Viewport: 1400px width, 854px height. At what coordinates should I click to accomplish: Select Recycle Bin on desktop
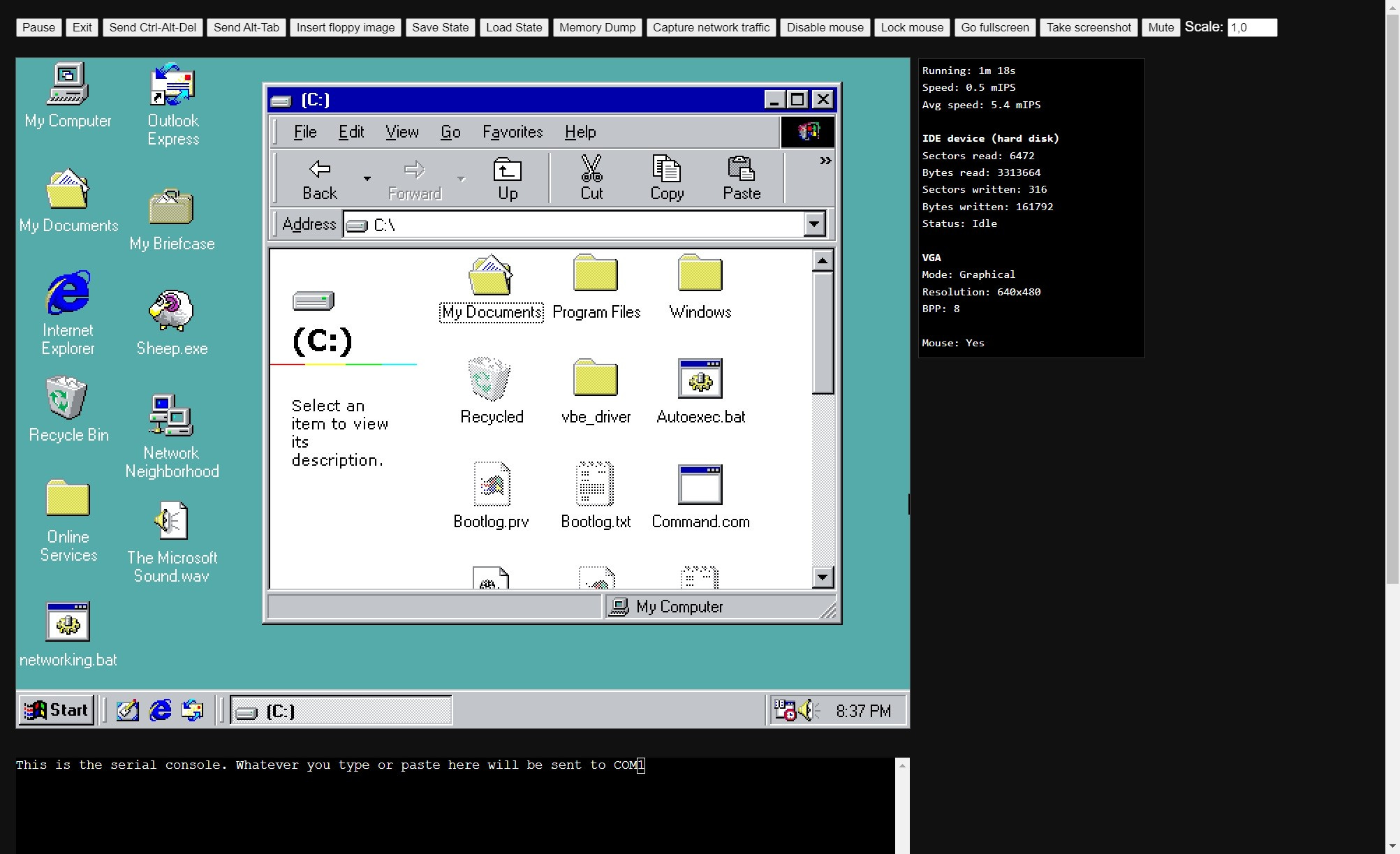tap(68, 409)
